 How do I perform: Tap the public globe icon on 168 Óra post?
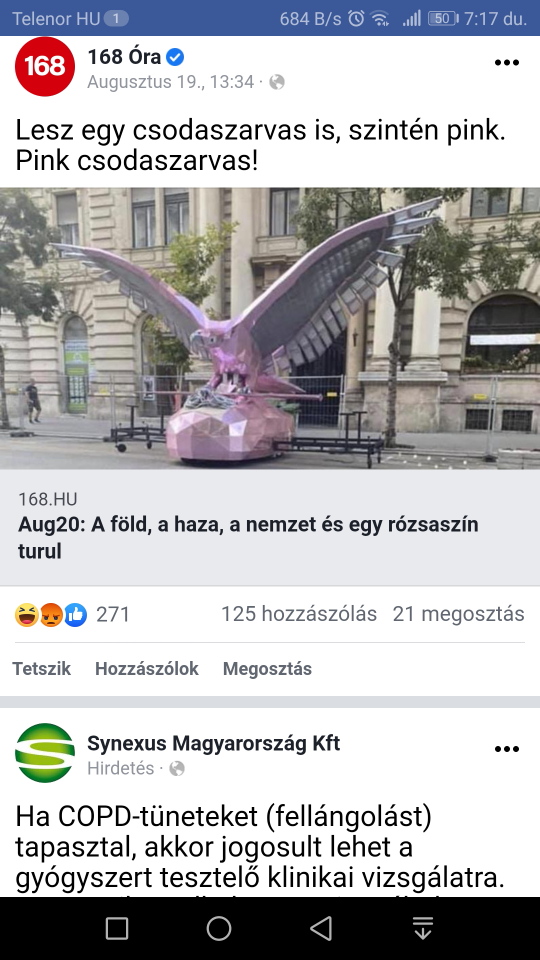pos(277,82)
